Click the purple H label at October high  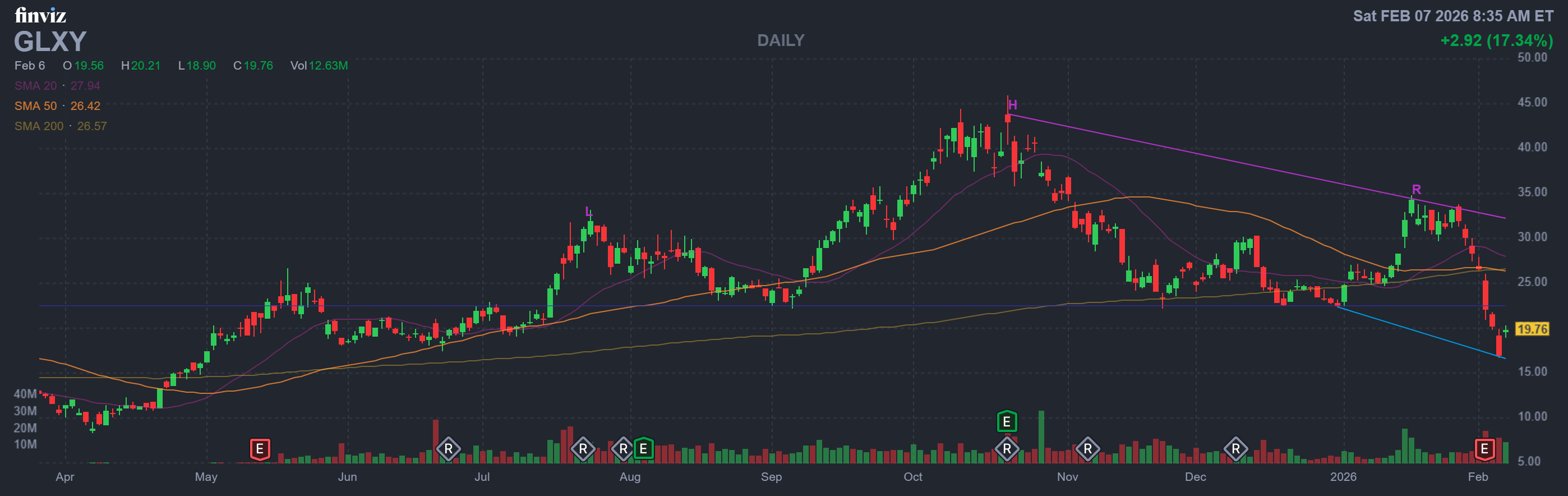[x=1012, y=105]
